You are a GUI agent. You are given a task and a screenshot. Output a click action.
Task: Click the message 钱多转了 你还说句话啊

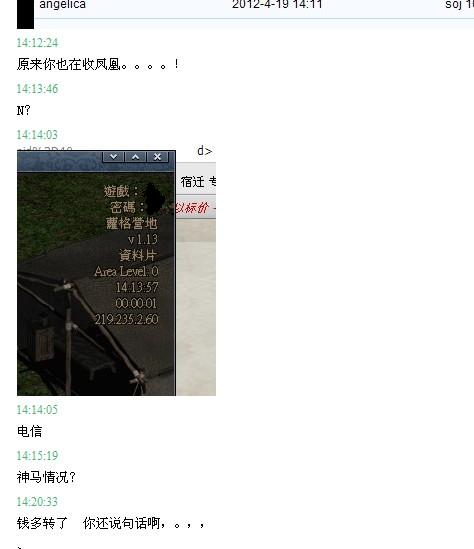(x=111, y=523)
